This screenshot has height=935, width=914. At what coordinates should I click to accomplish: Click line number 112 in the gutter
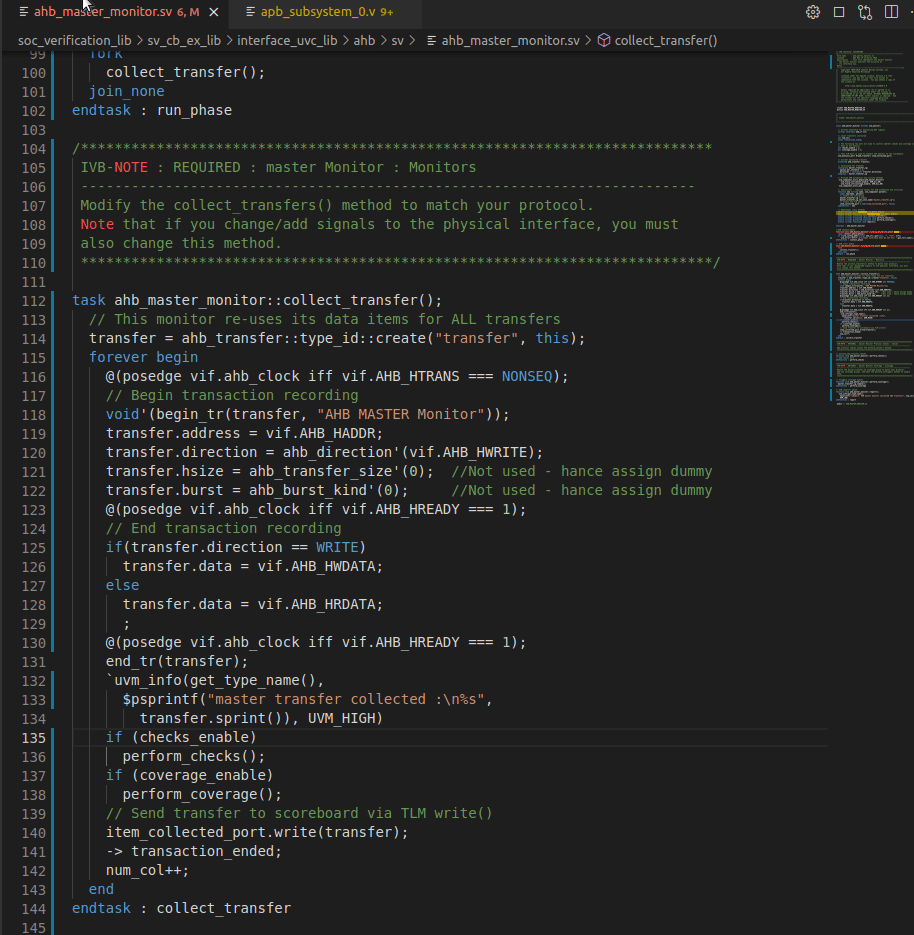33,301
